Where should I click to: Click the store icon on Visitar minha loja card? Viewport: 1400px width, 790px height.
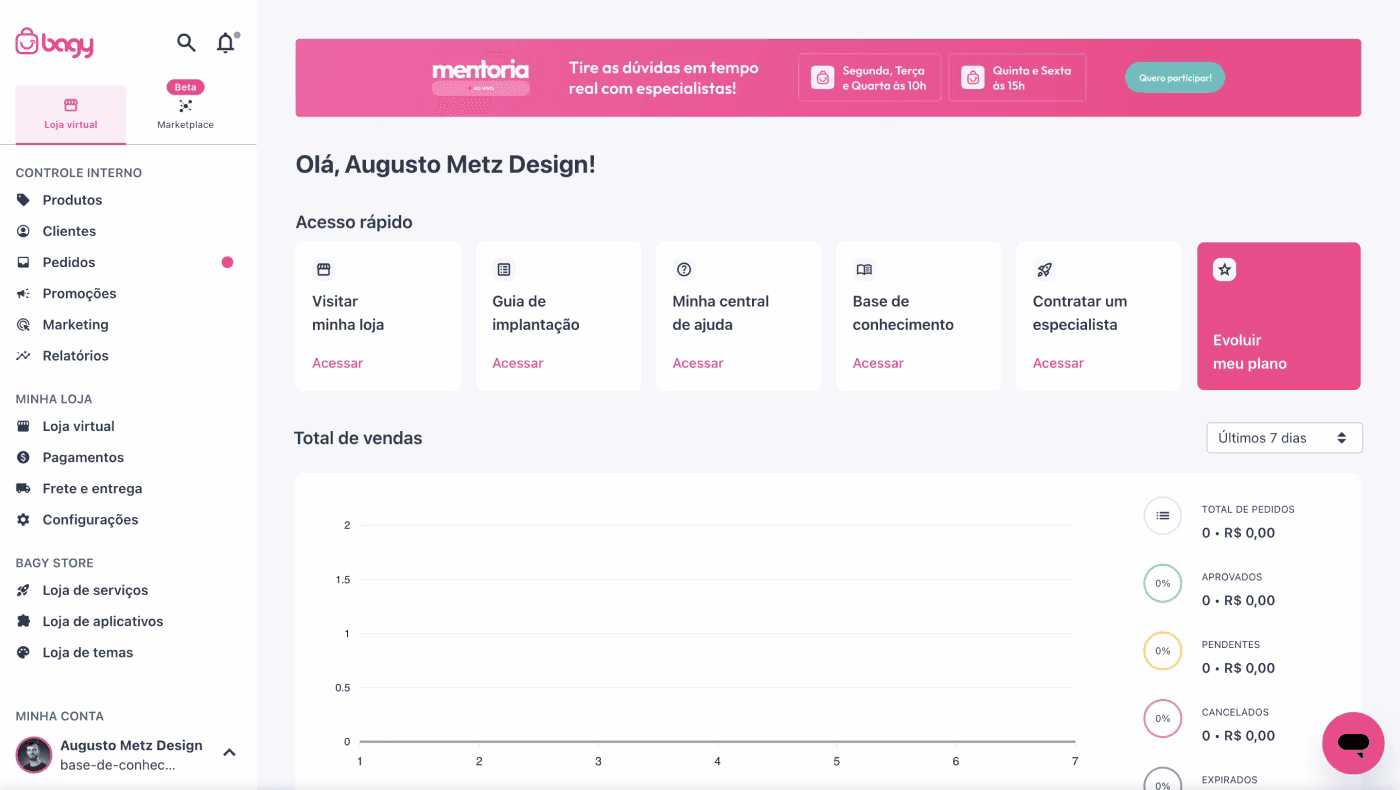[x=323, y=269]
